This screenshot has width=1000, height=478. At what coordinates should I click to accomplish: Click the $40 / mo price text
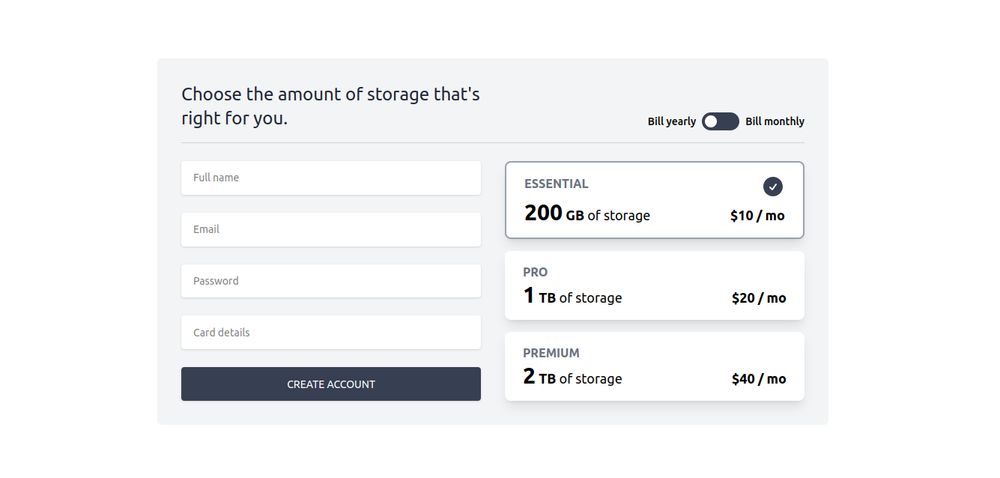[x=759, y=379]
